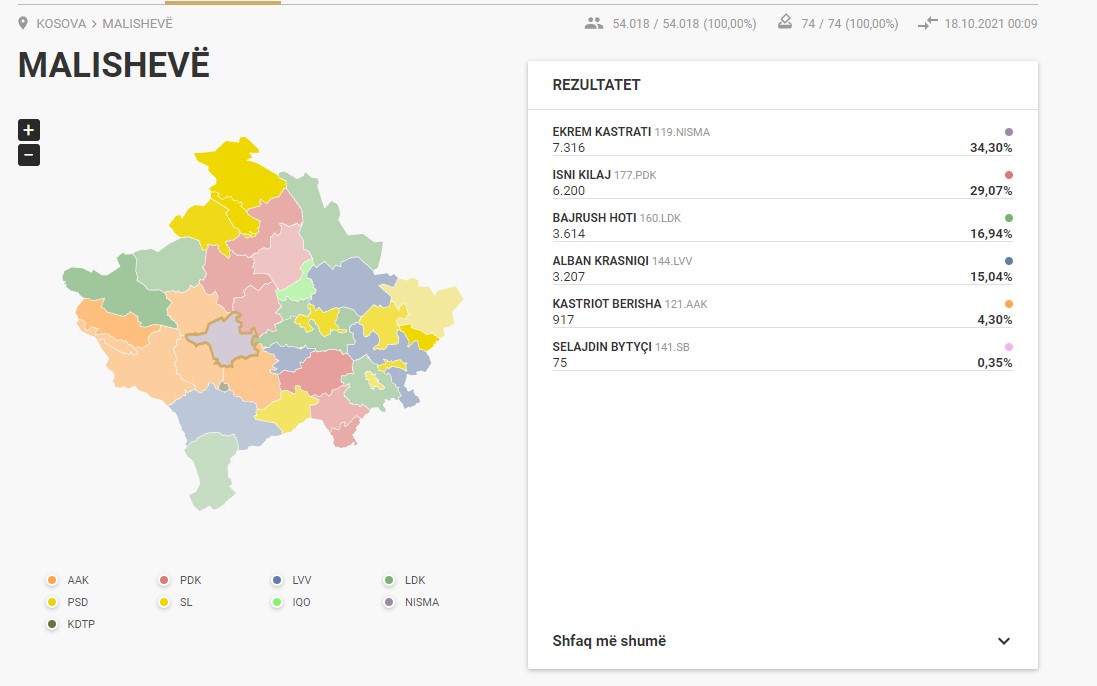Image resolution: width=1097 pixels, height=686 pixels.
Task: Select Isni Kilaj candidate row
Action: tap(781, 183)
